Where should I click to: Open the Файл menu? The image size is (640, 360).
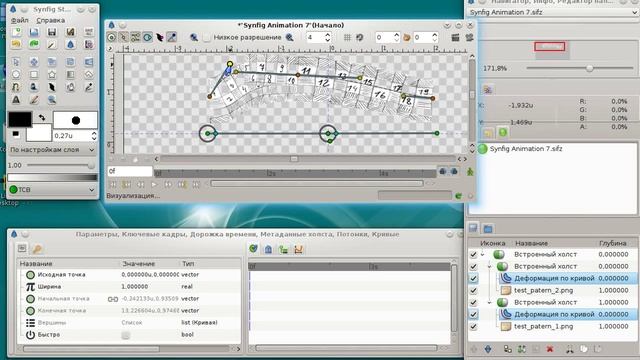coord(19,20)
